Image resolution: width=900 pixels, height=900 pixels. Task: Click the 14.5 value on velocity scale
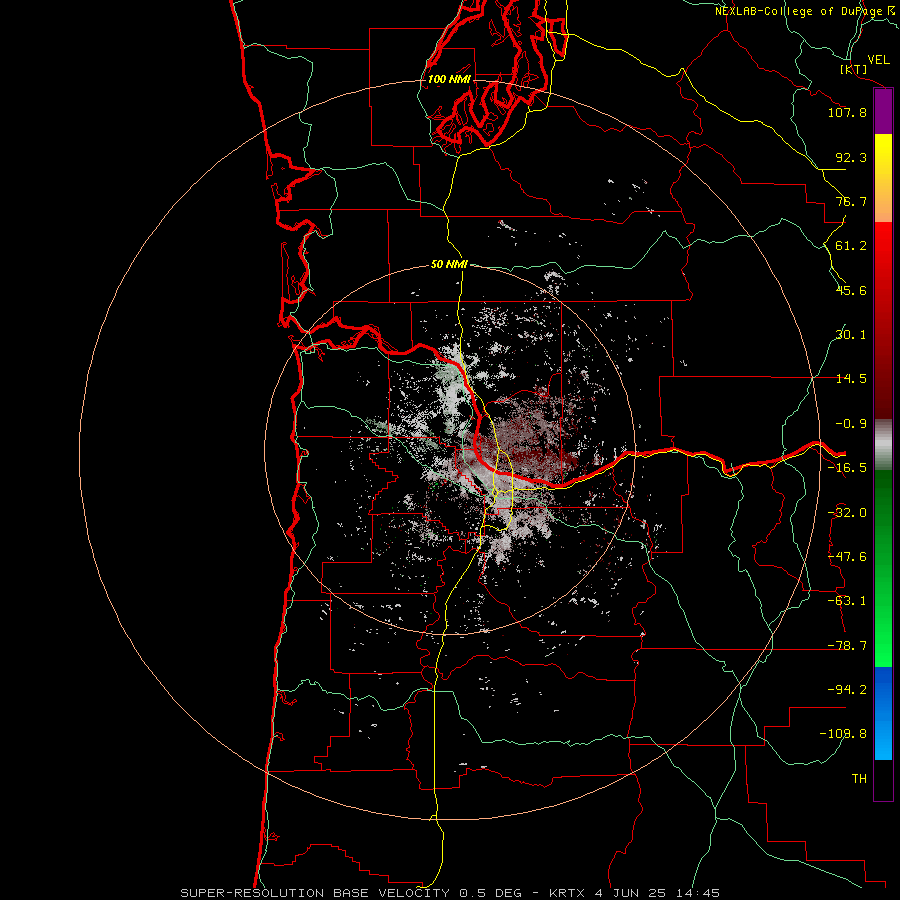pos(851,379)
